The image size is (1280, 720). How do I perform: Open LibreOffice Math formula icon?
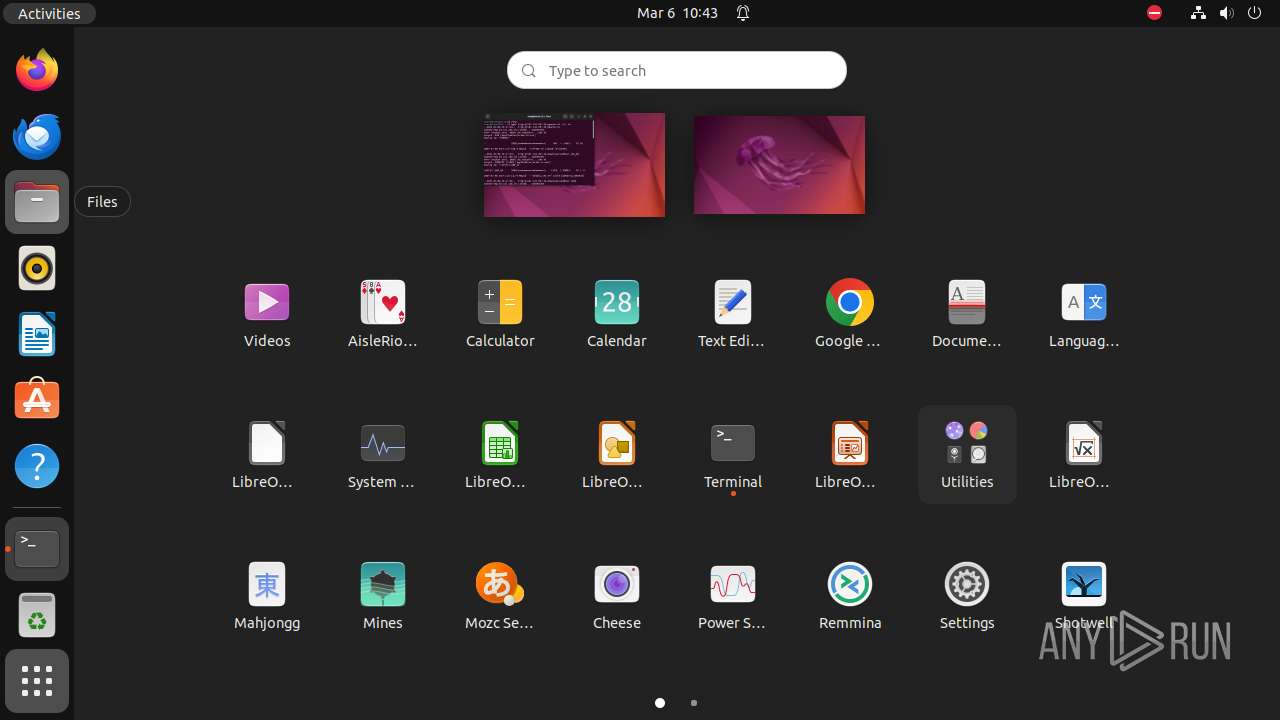coord(1083,455)
